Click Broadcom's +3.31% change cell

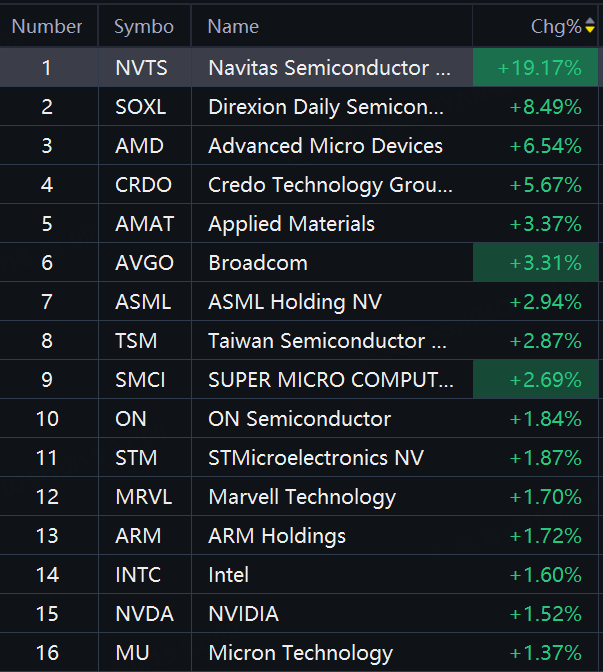pos(535,262)
